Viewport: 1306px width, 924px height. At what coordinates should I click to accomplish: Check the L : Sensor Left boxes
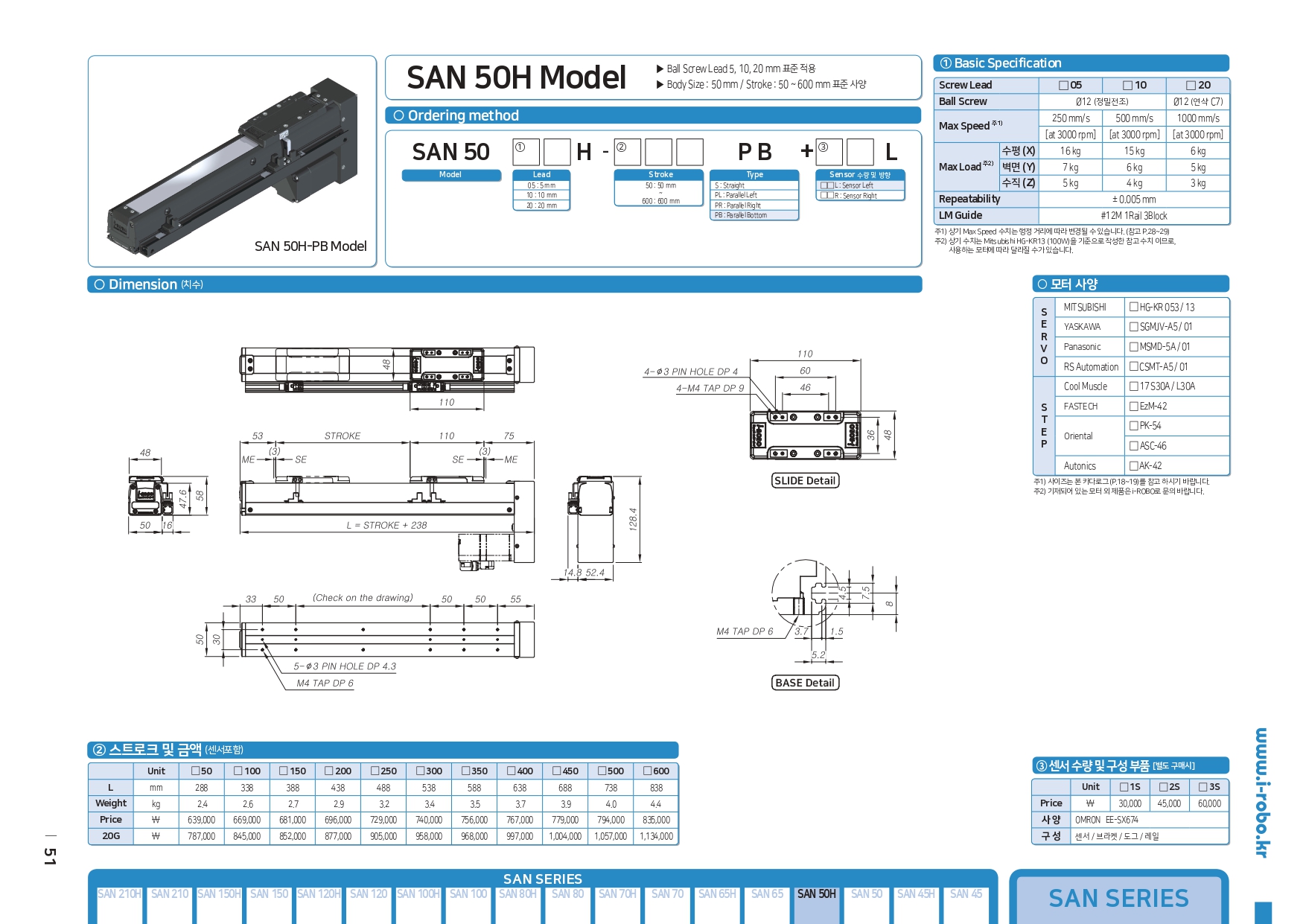pyautogui.click(x=827, y=185)
